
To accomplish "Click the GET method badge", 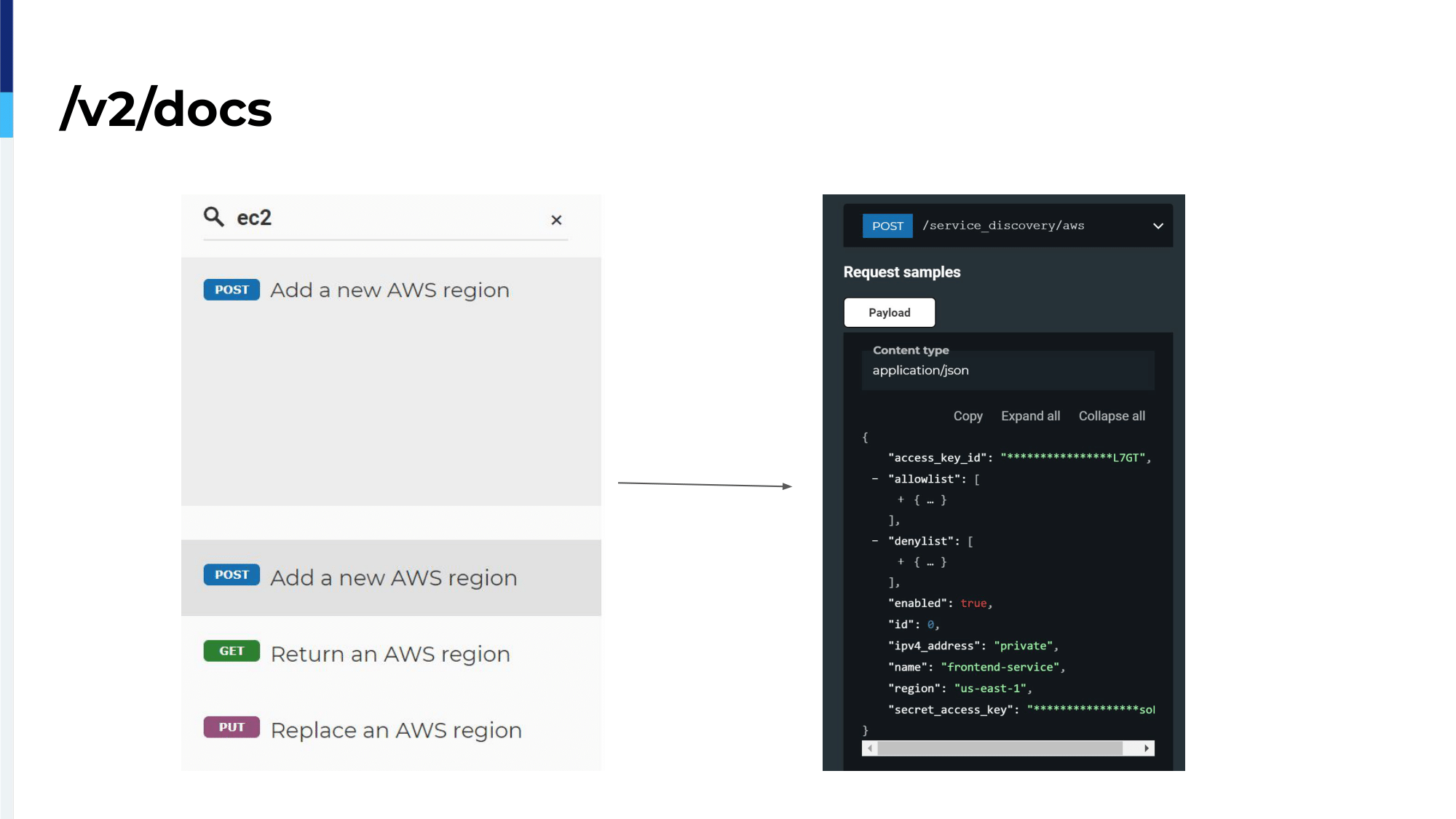I will [x=232, y=651].
